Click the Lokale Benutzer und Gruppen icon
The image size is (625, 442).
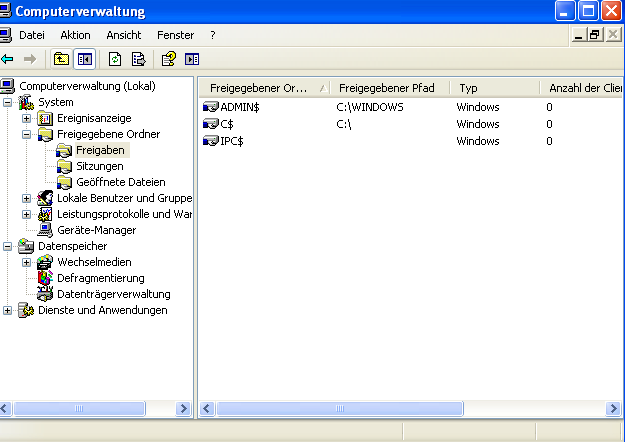[45, 198]
